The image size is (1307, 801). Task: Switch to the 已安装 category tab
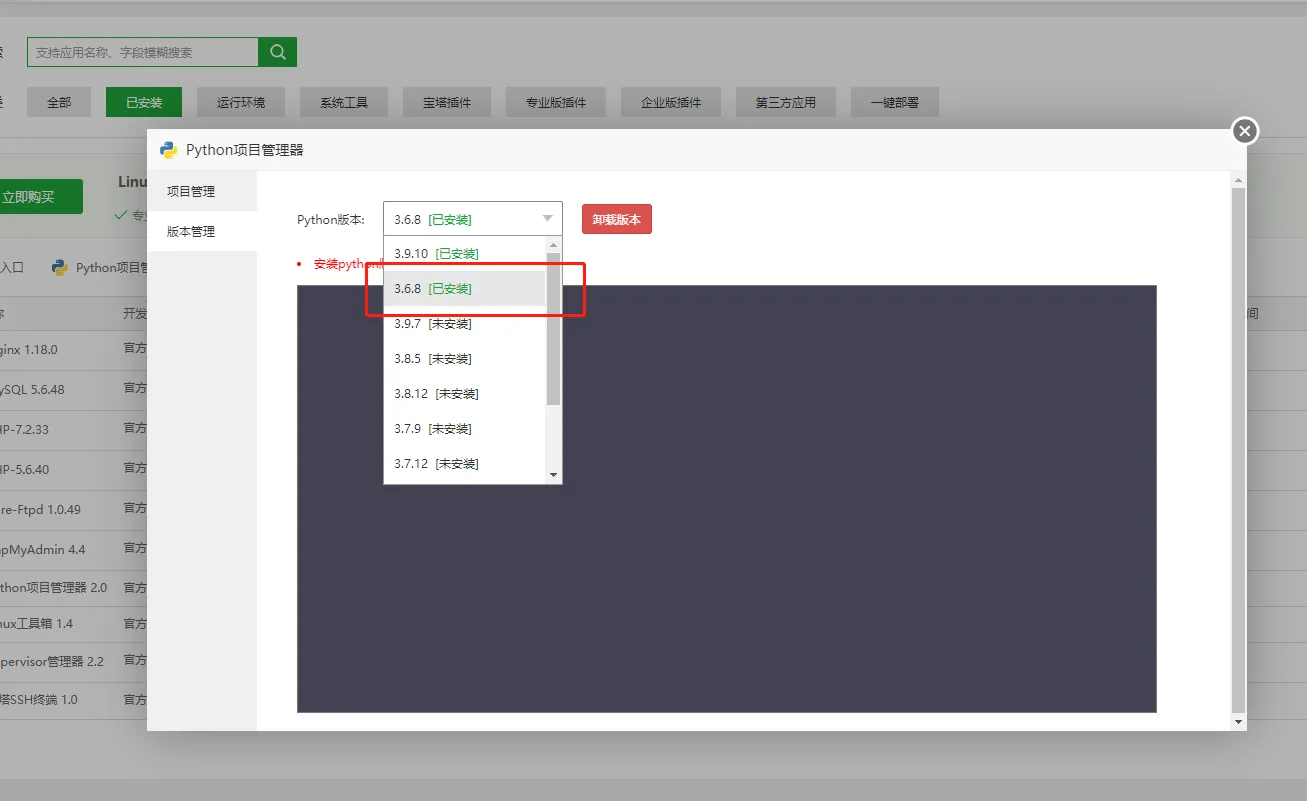pyautogui.click(x=144, y=102)
